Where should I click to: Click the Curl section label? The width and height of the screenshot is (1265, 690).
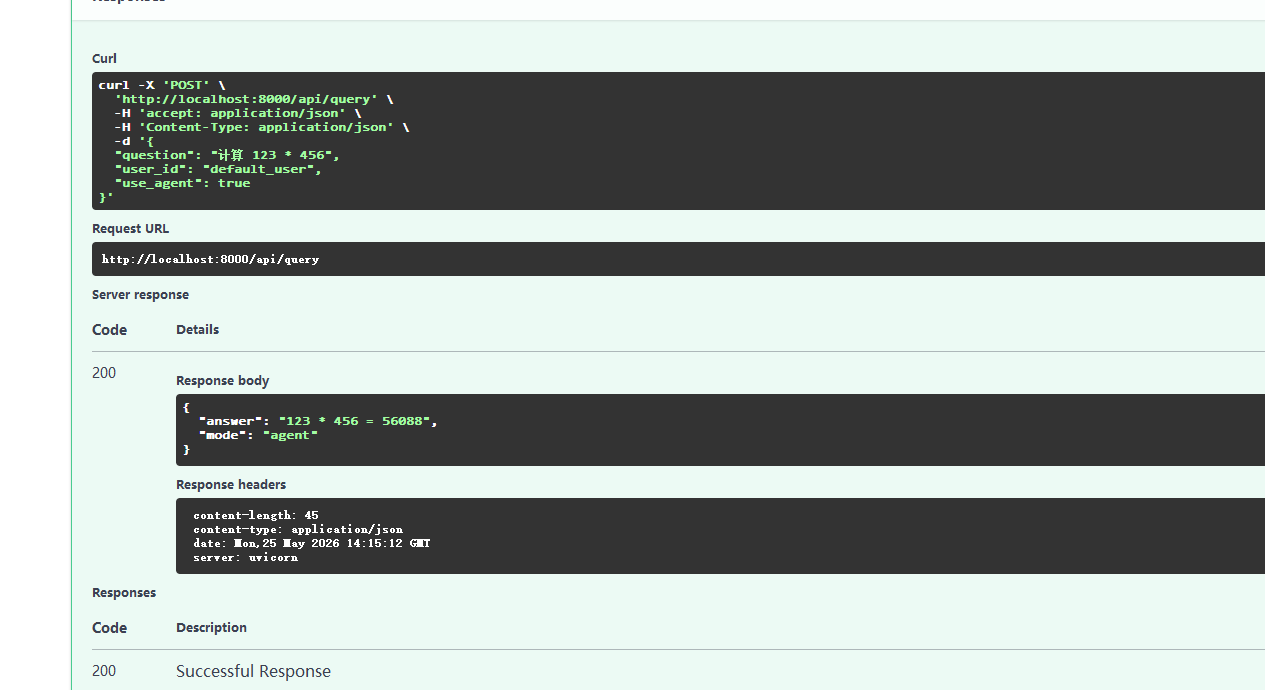click(x=104, y=59)
